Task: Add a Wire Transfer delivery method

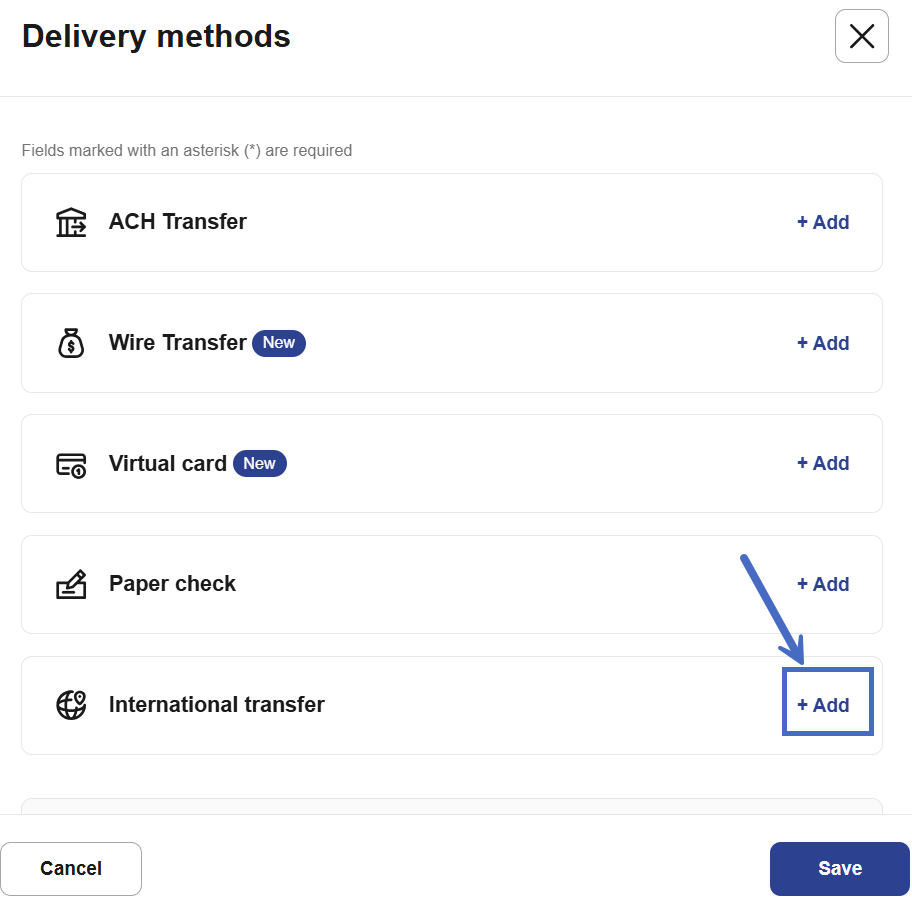Action: point(823,343)
